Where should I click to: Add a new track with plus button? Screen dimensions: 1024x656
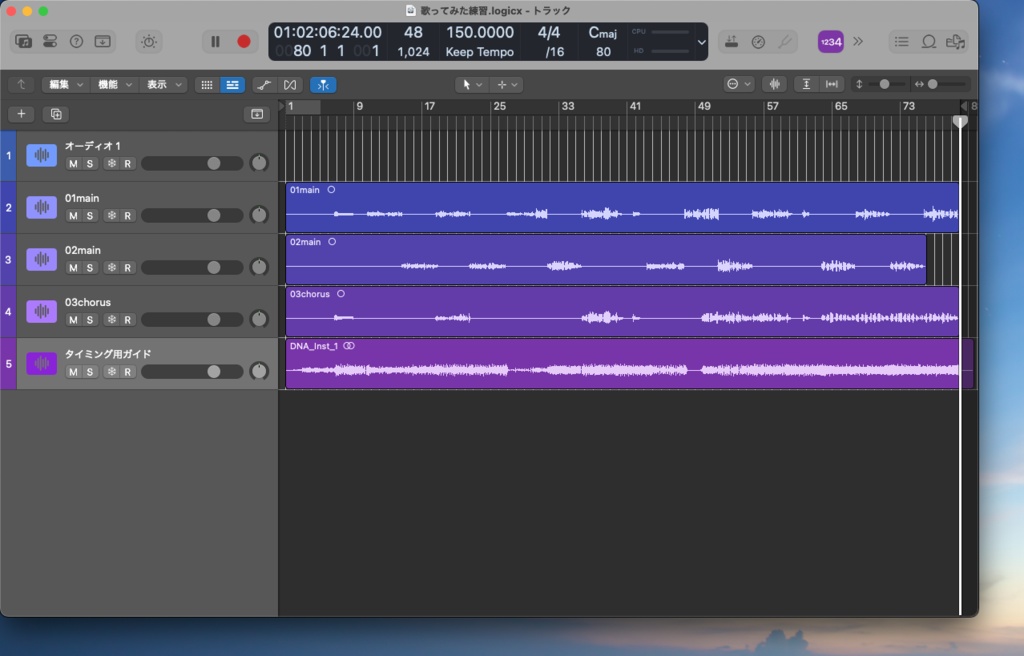point(22,114)
